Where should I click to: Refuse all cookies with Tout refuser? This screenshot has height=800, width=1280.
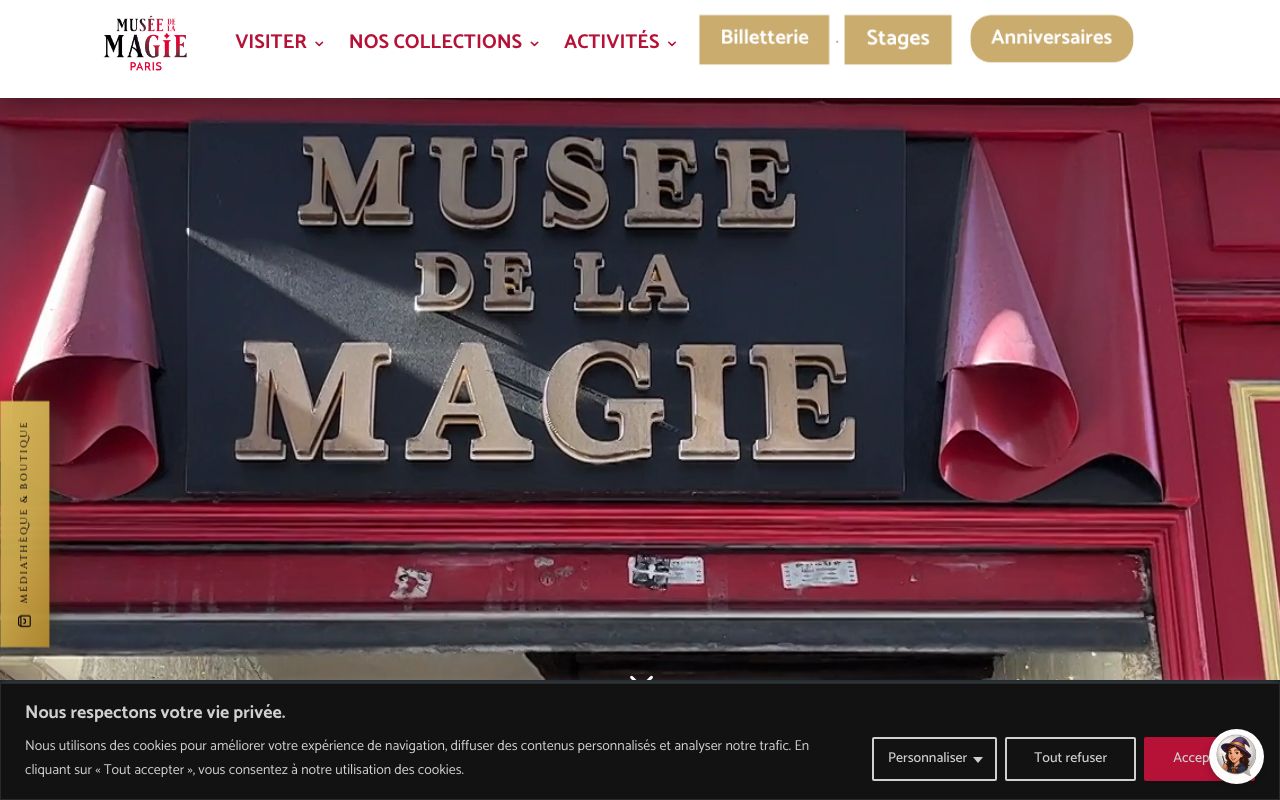click(1070, 758)
